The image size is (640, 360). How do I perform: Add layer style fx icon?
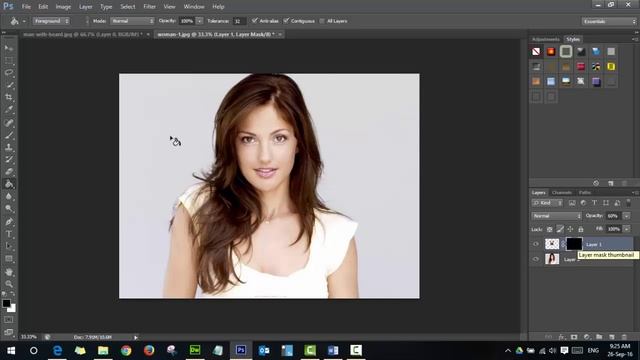[x=562, y=337]
